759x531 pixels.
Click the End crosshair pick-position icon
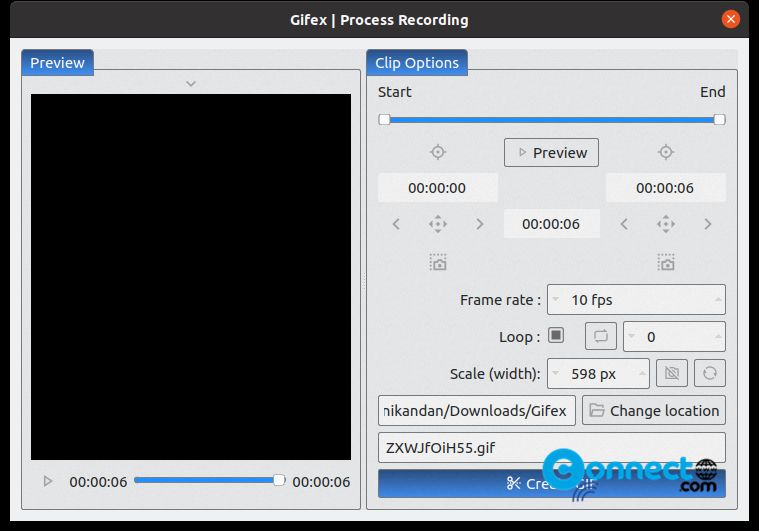(x=666, y=152)
